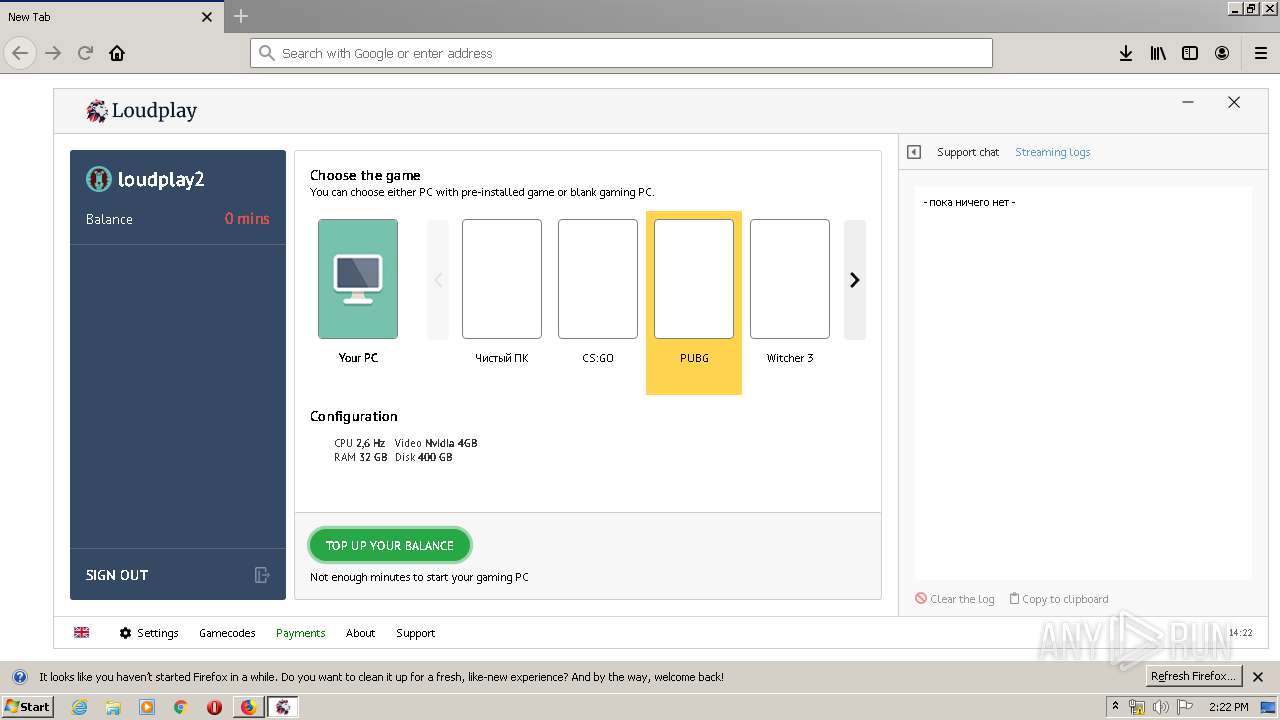
Task: Select the Your PC monitor card
Action: 358,279
